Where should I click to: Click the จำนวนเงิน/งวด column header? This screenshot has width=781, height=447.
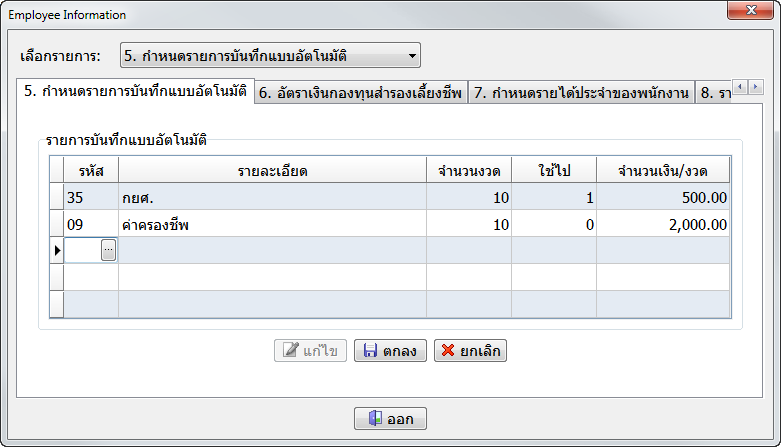pos(663,170)
